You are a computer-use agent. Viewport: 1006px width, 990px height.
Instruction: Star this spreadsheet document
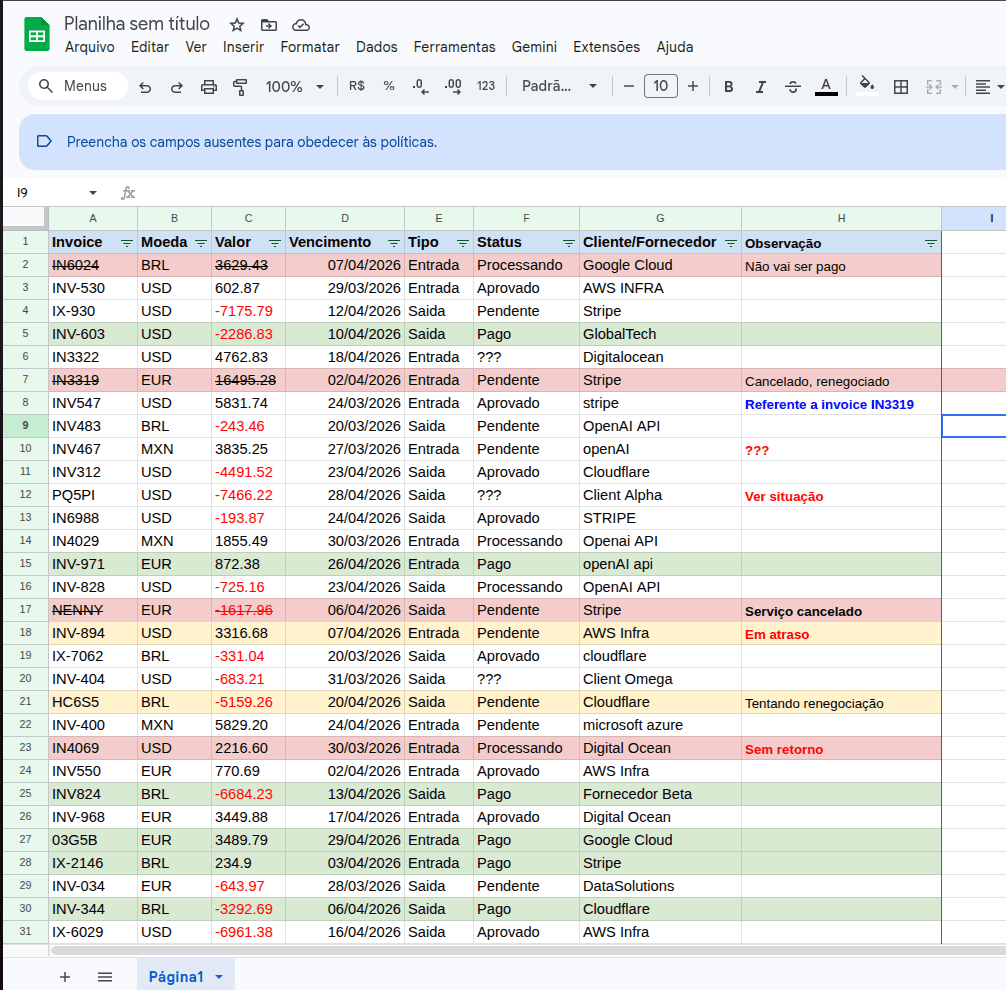(x=236, y=25)
